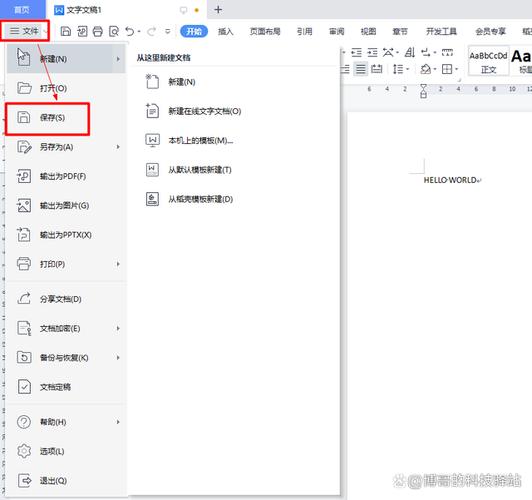The width and height of the screenshot is (532, 500).
Task: Click the increase indent icon
Action: (x=372, y=52)
